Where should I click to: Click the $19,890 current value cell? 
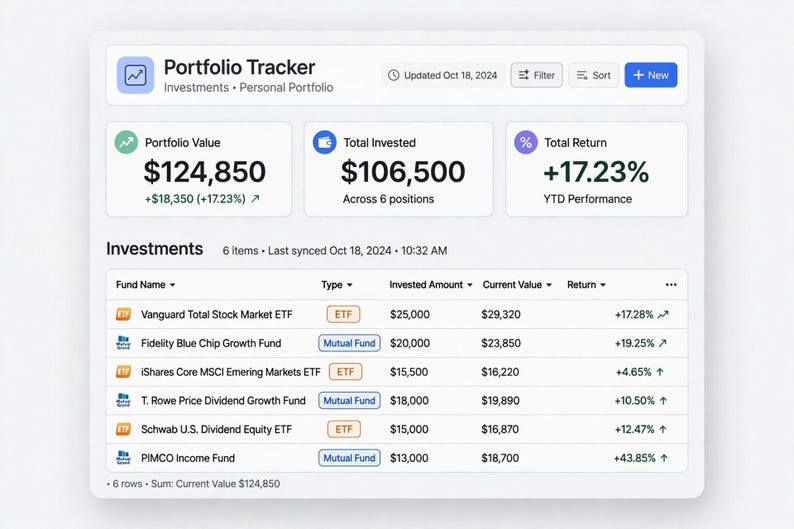pyautogui.click(x=500, y=400)
